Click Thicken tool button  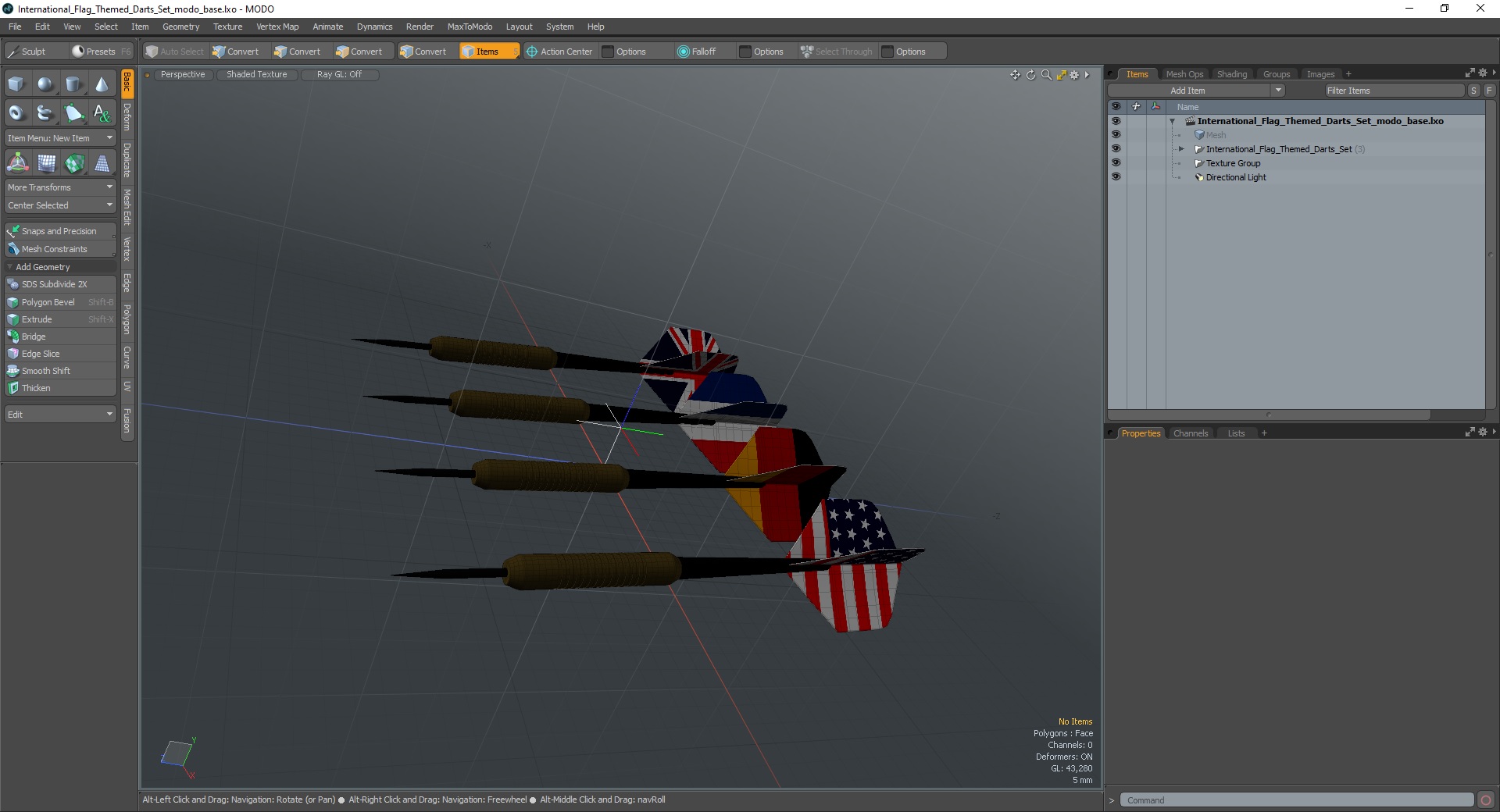pos(60,388)
